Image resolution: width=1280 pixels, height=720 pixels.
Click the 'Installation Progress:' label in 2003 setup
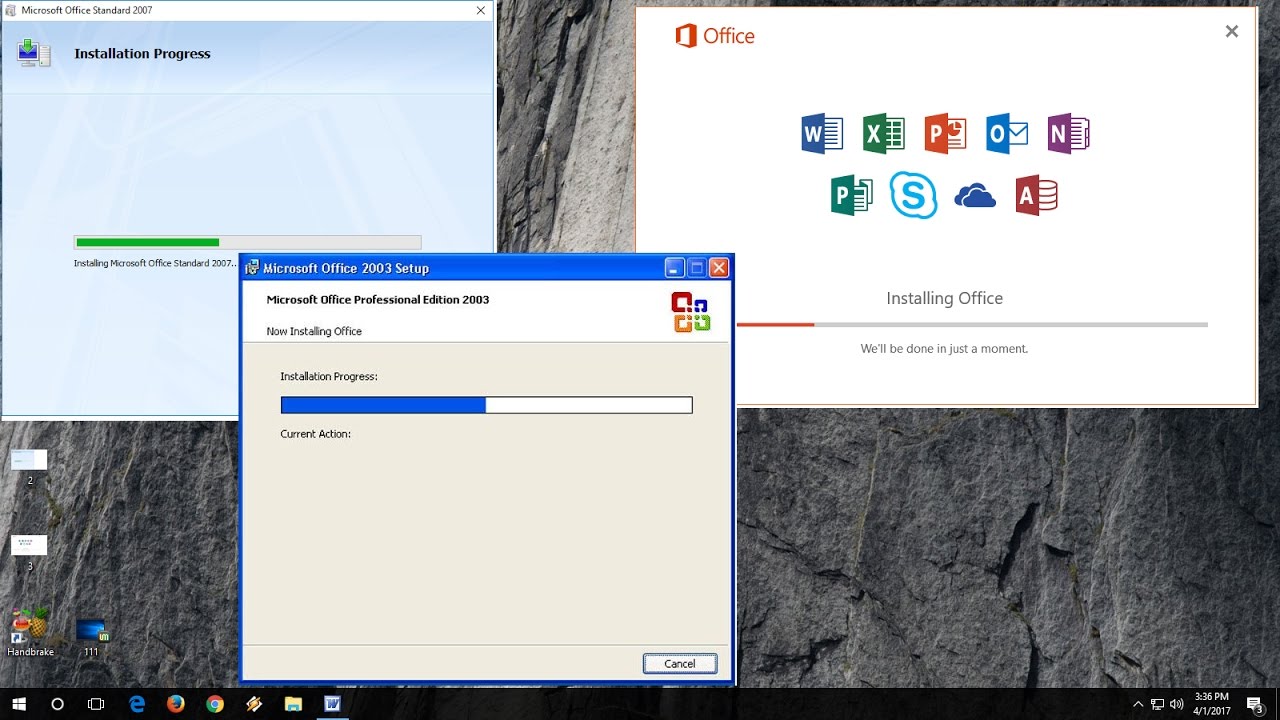[329, 377]
